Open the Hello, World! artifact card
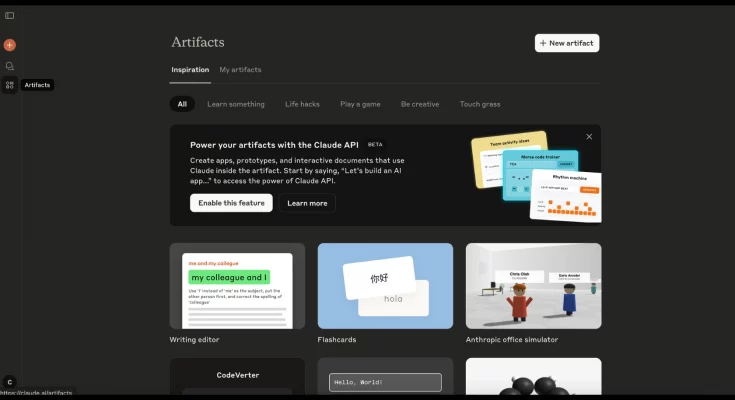Screen dimensions: 735x400 point(385,377)
